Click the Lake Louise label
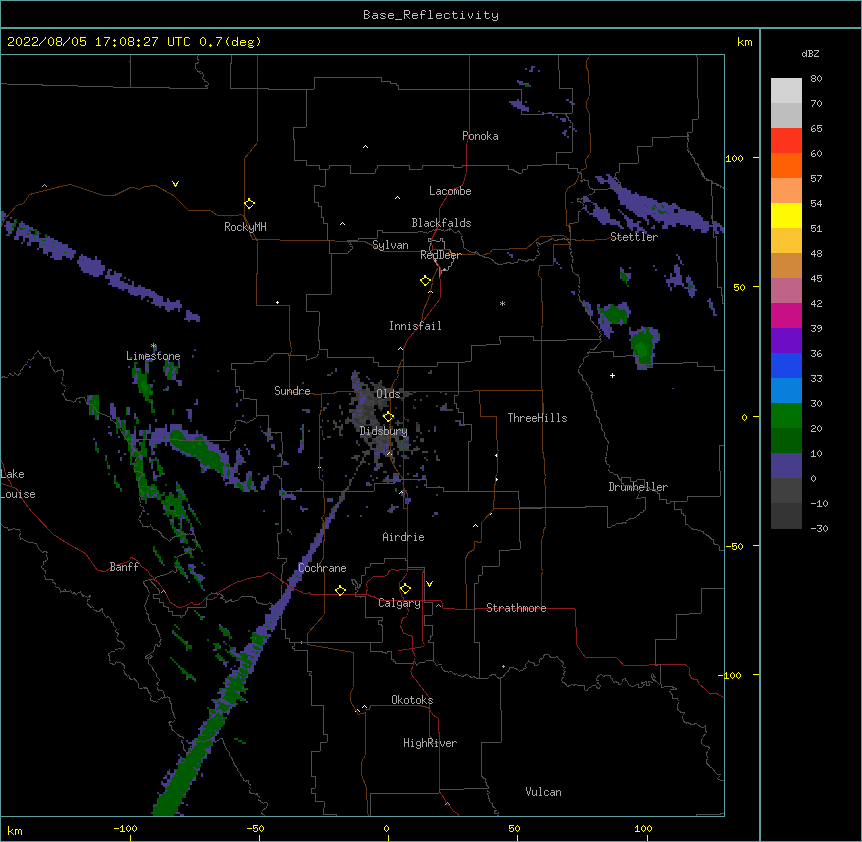Viewport: 862px width, 842px height. tap(18, 484)
